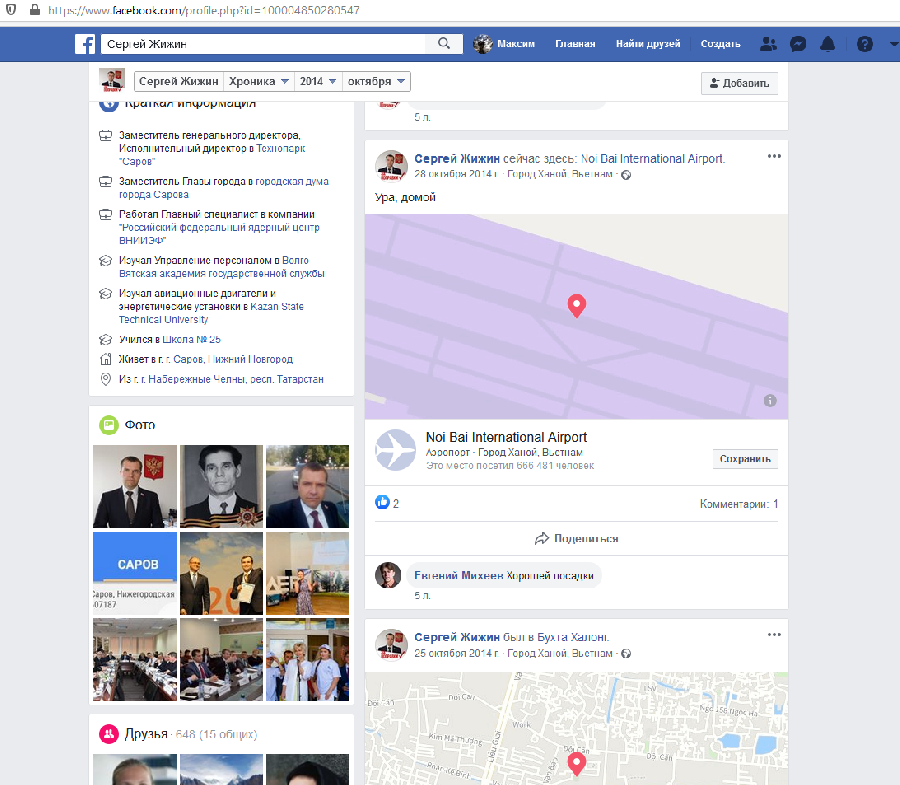
Task: Click the red map pin at airport
Action: [x=576, y=306]
